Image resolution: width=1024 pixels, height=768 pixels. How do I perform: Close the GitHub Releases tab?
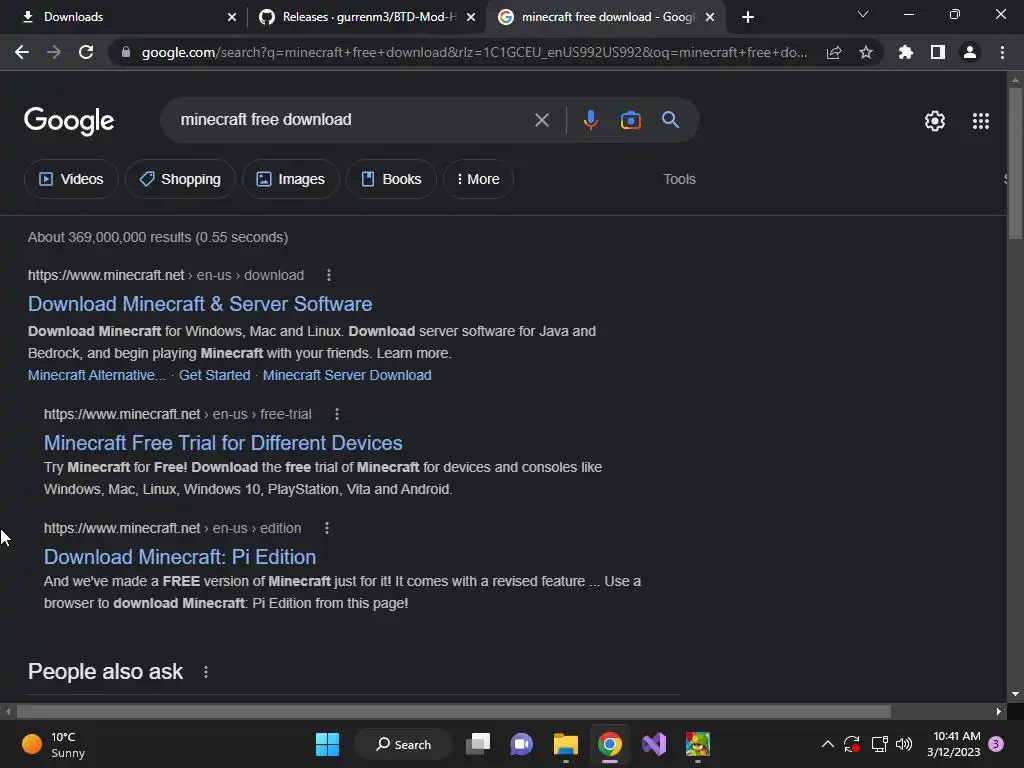pos(470,17)
